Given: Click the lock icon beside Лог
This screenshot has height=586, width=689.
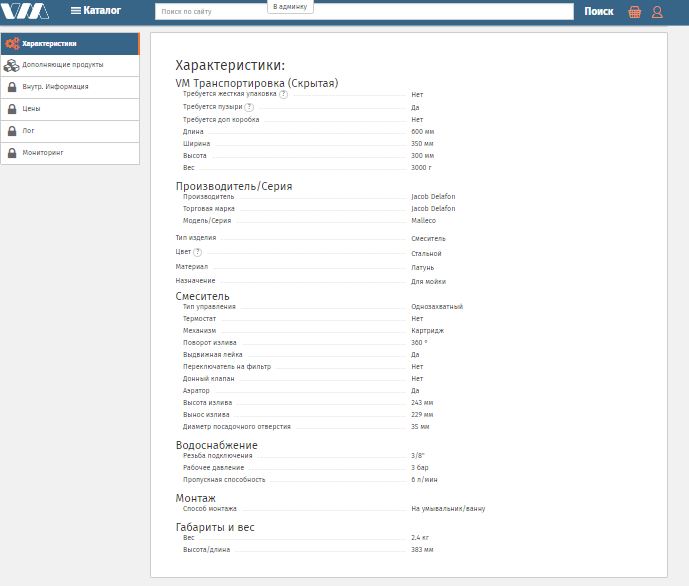Looking at the screenshot, I should click(x=12, y=130).
